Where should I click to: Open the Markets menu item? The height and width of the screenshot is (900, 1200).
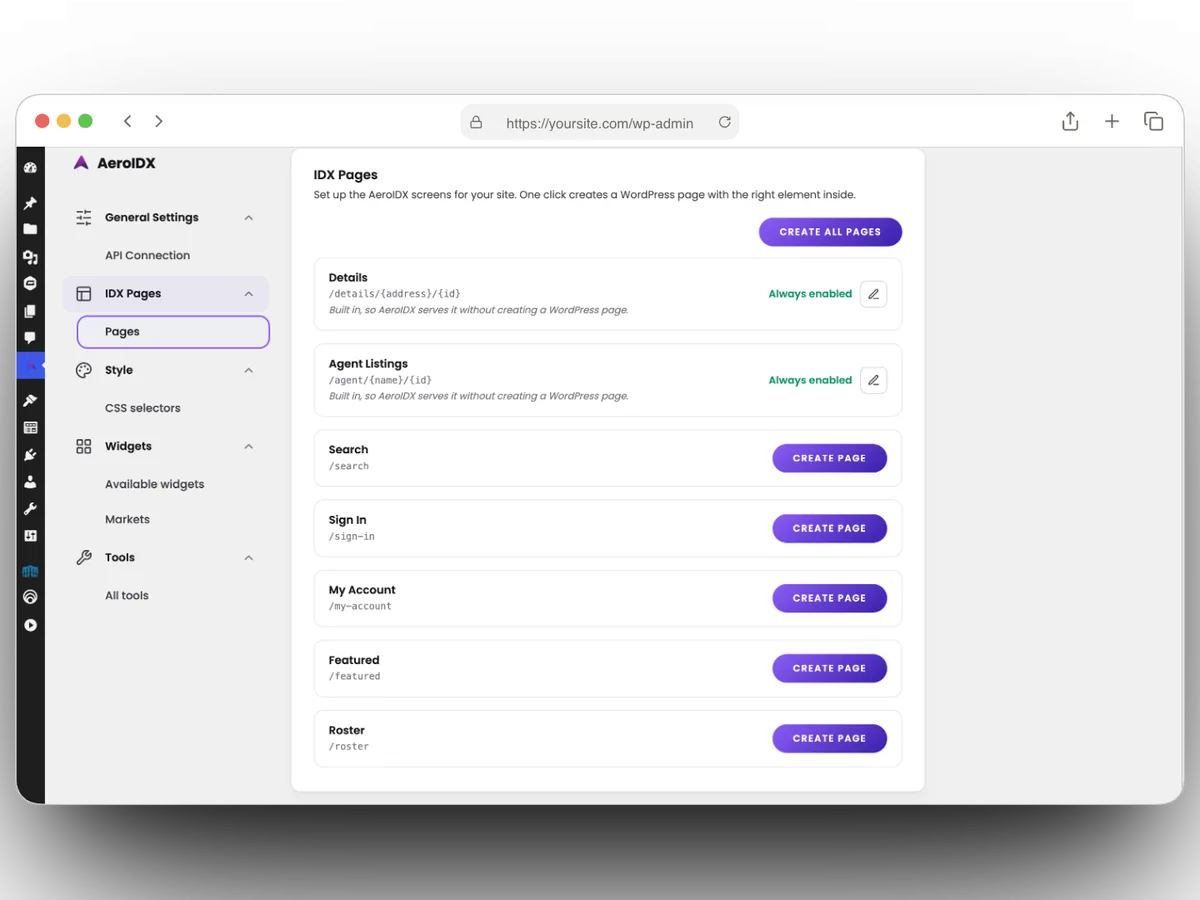[x=127, y=520]
